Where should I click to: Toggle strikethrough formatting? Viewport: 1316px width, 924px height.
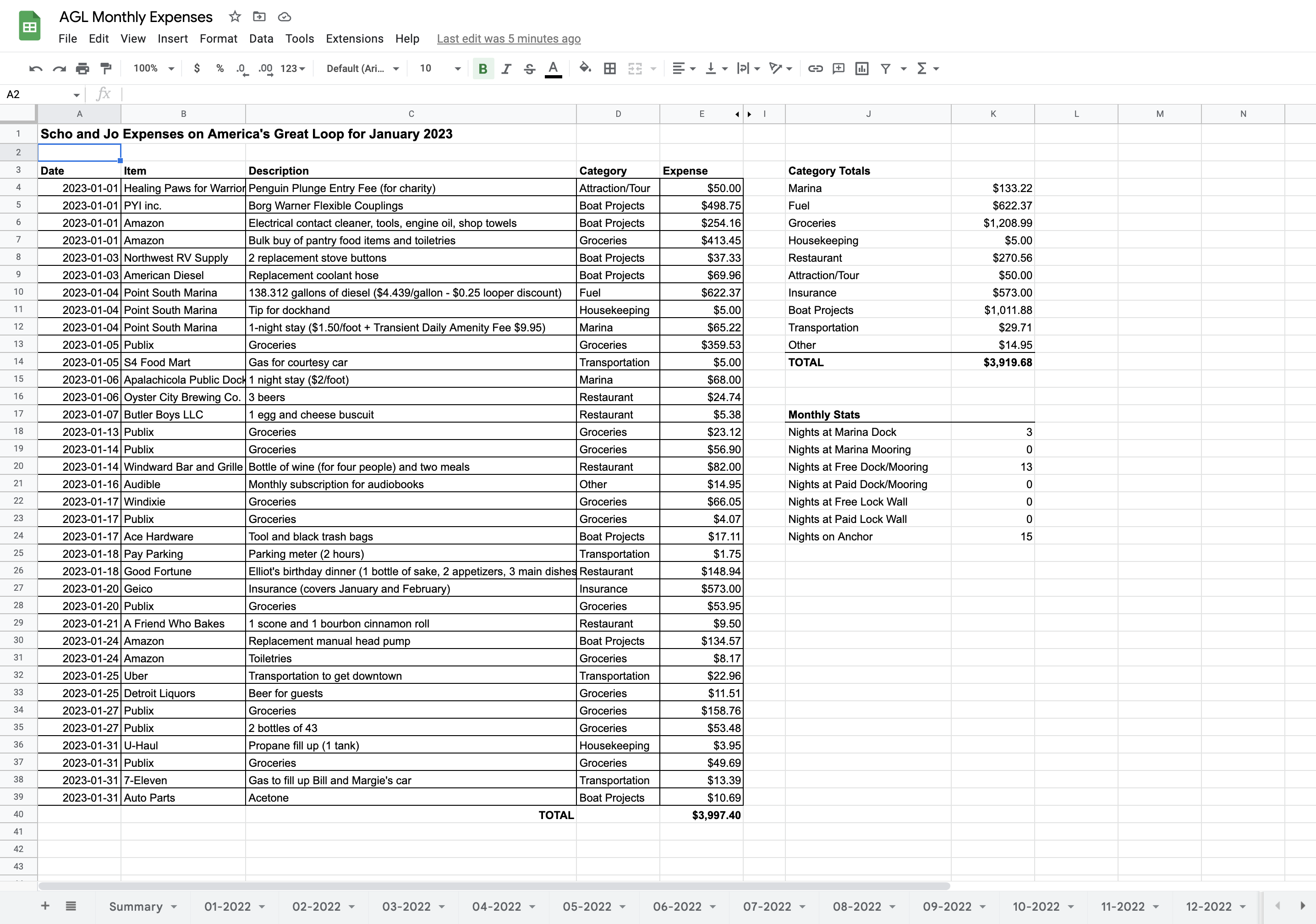530,69
